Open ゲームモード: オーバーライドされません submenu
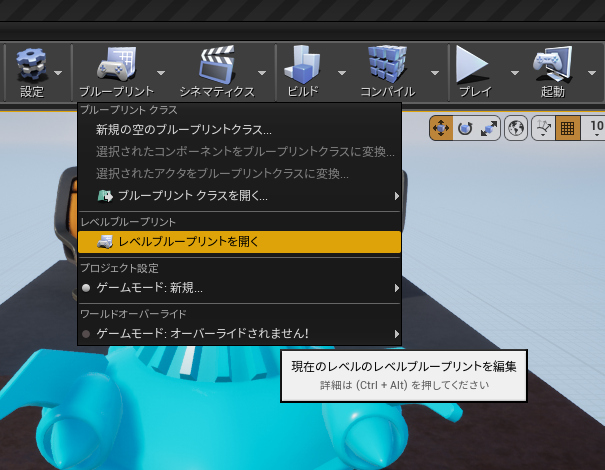This screenshot has height=470, width=605. pyautogui.click(x=239, y=333)
